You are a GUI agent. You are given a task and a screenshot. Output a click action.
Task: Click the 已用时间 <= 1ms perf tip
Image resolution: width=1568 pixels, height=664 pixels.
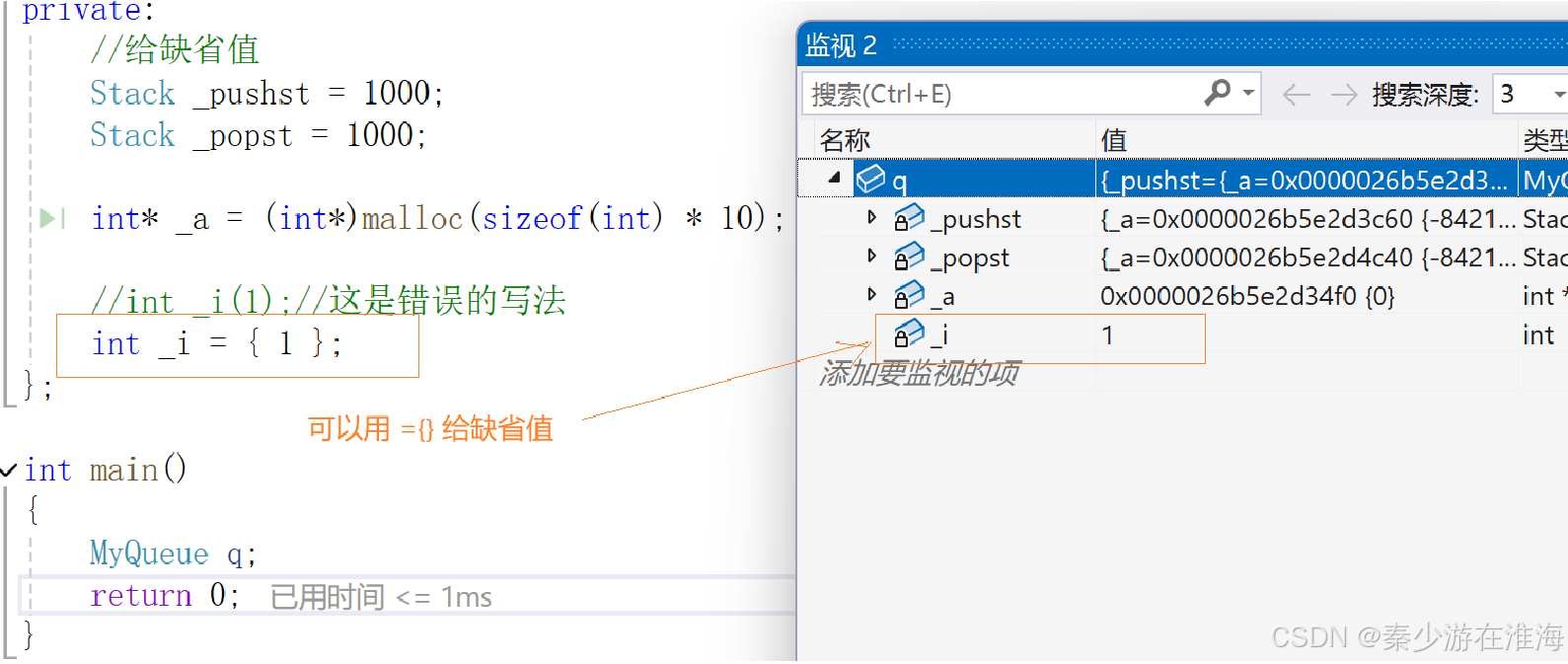381,597
